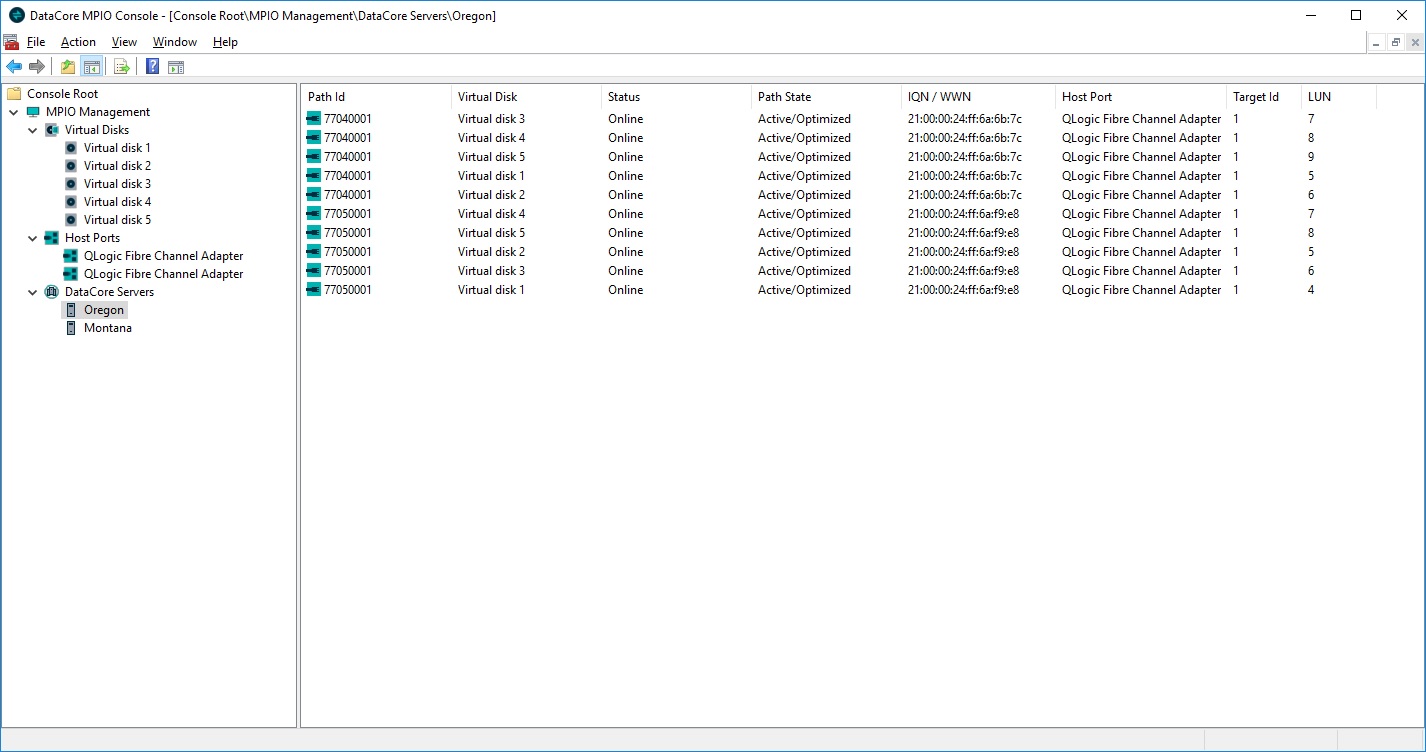Click the blue Back arrow in toolbar
1426x752 pixels.
tap(14, 67)
